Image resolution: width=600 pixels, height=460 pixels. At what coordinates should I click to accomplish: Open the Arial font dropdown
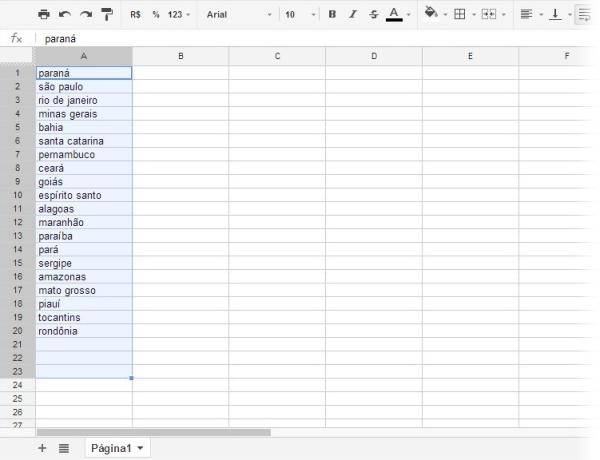pos(239,15)
